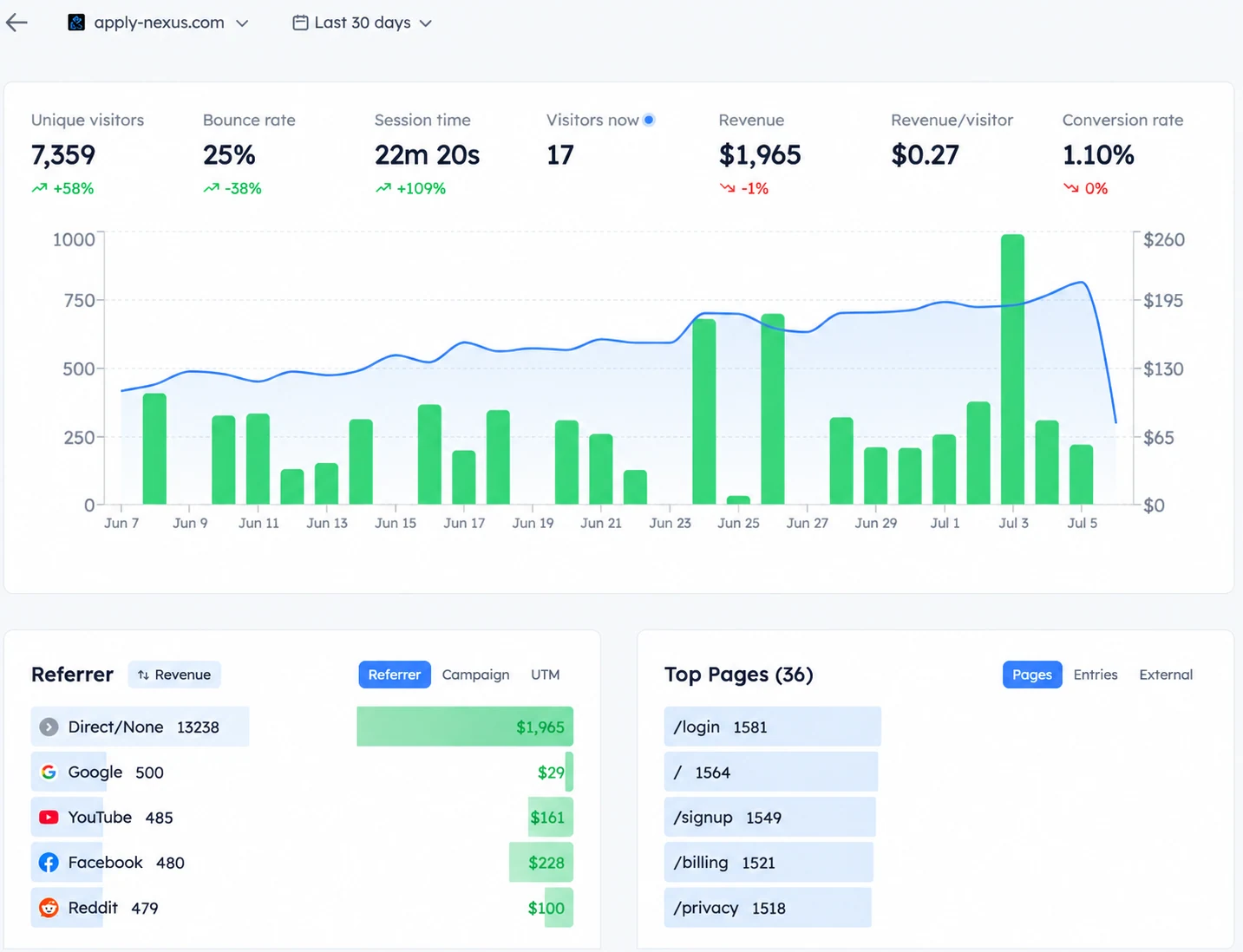Open the /billing 1521 page row
Screen dimensions: 1243x952
pyautogui.click(x=769, y=863)
